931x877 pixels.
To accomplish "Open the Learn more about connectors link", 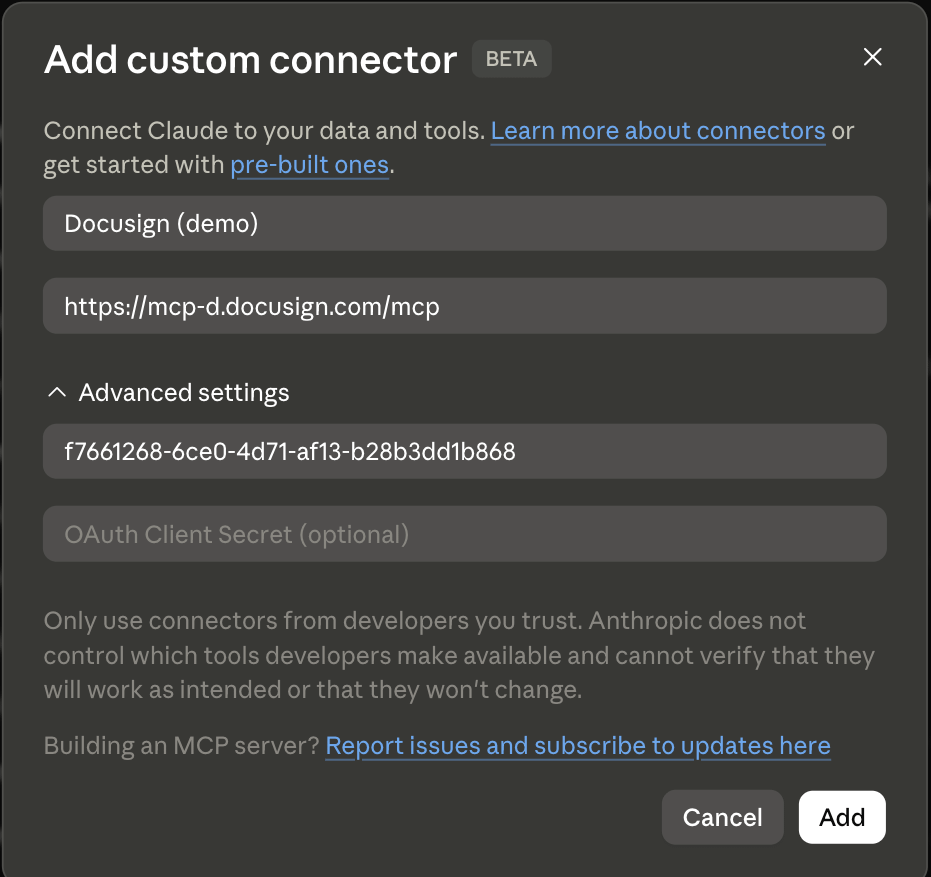I will 658,131.
